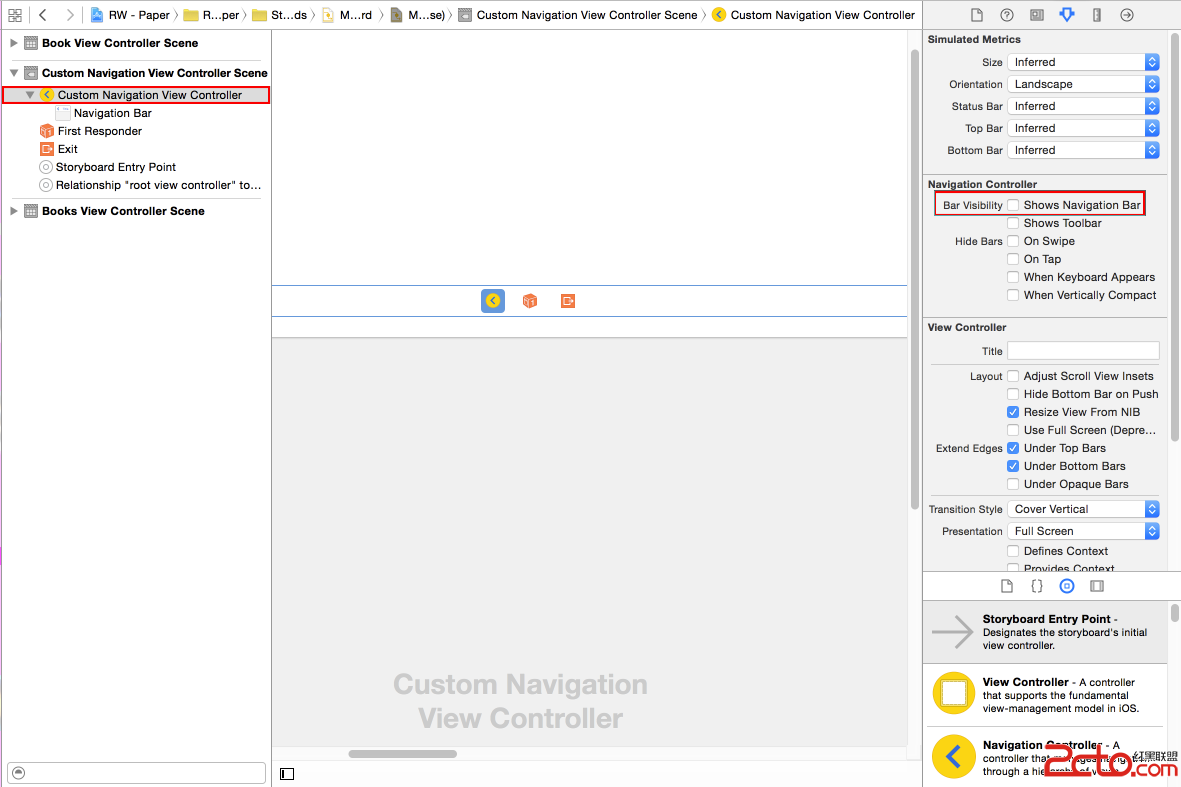The height and width of the screenshot is (787, 1181).
Task: Select Storyboard Entry Point in the outline
Action: point(115,167)
